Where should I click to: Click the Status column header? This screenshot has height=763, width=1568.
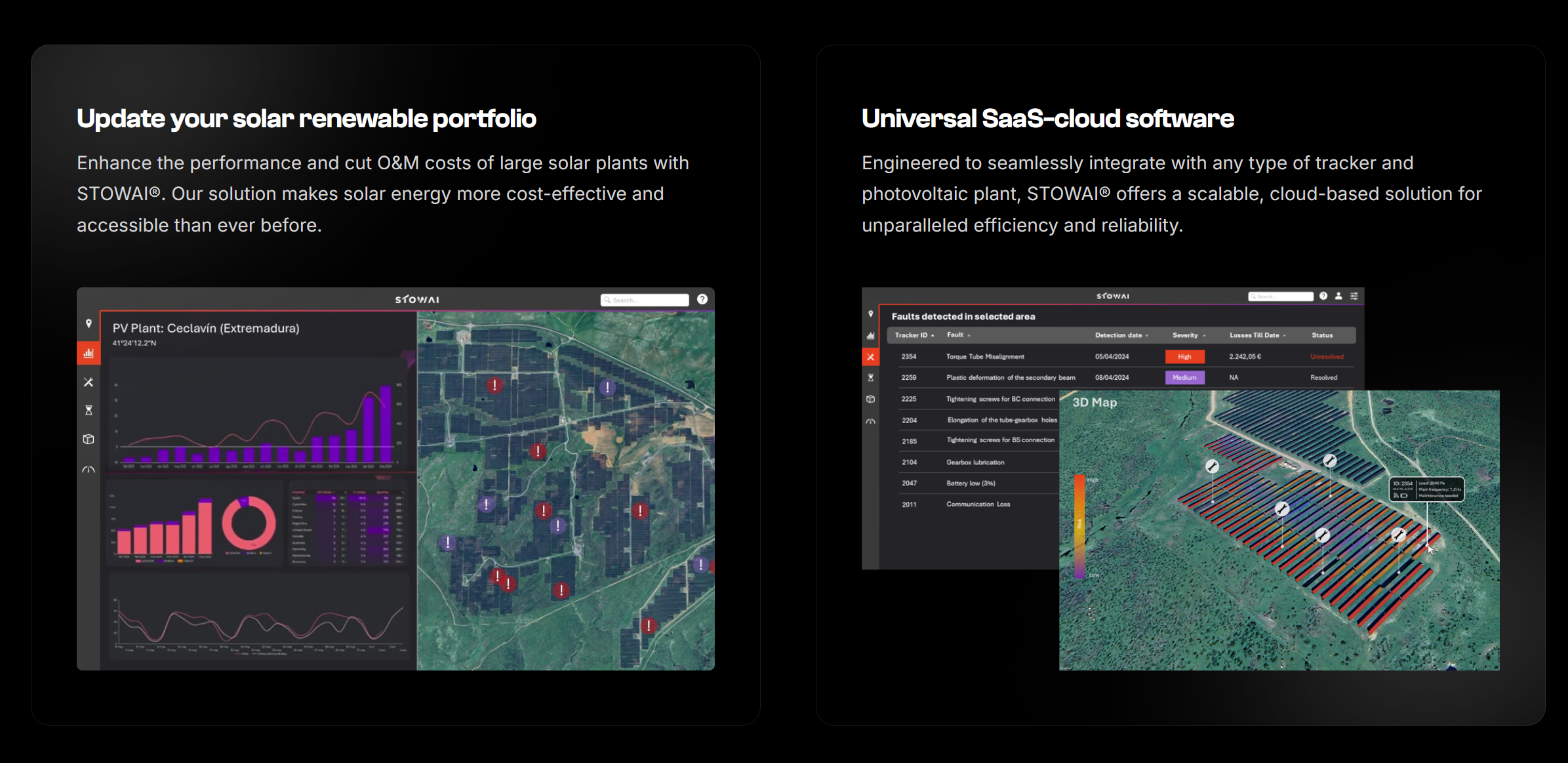coord(1322,335)
